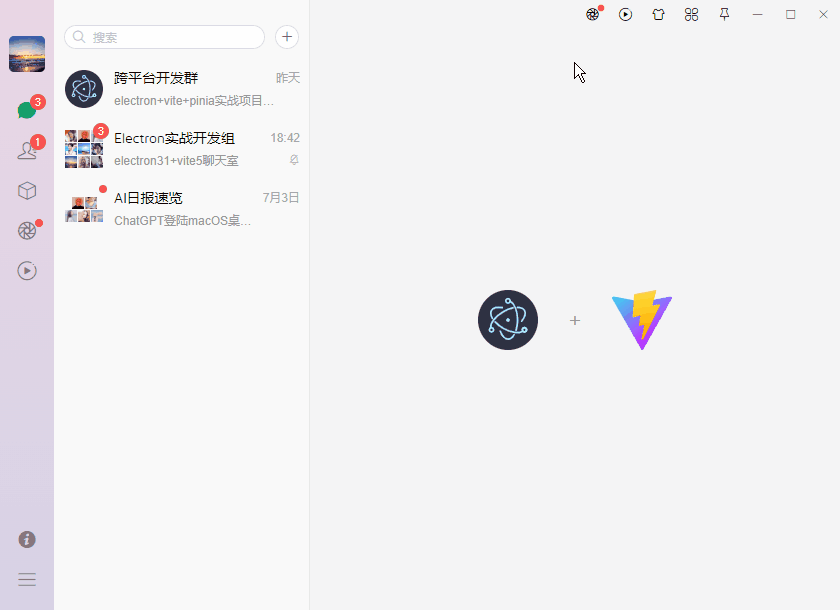840x610 pixels.
Task: Click the info icon near sidebar bottom
Action: coord(27,539)
